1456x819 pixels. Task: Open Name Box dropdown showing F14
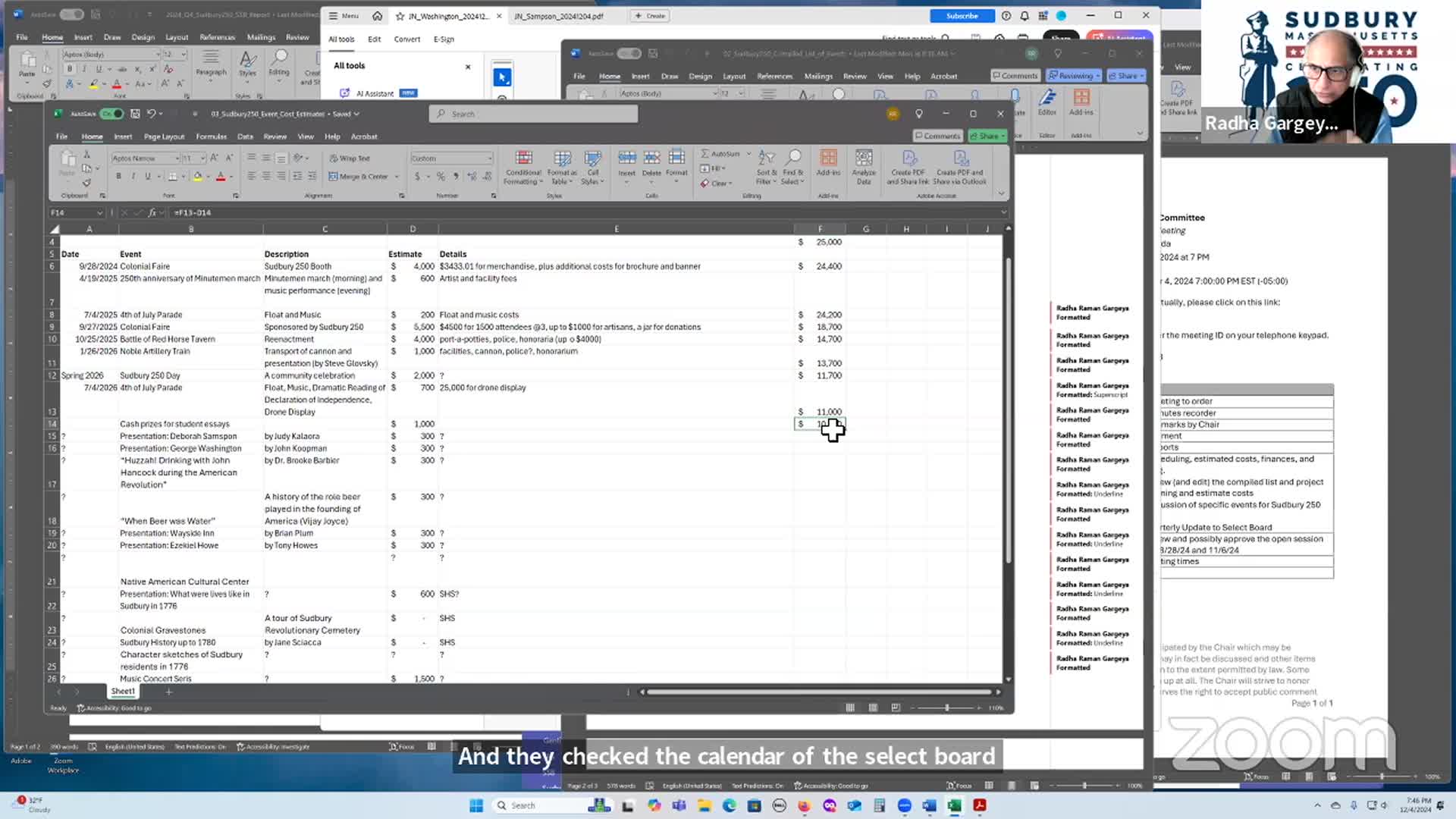point(99,213)
